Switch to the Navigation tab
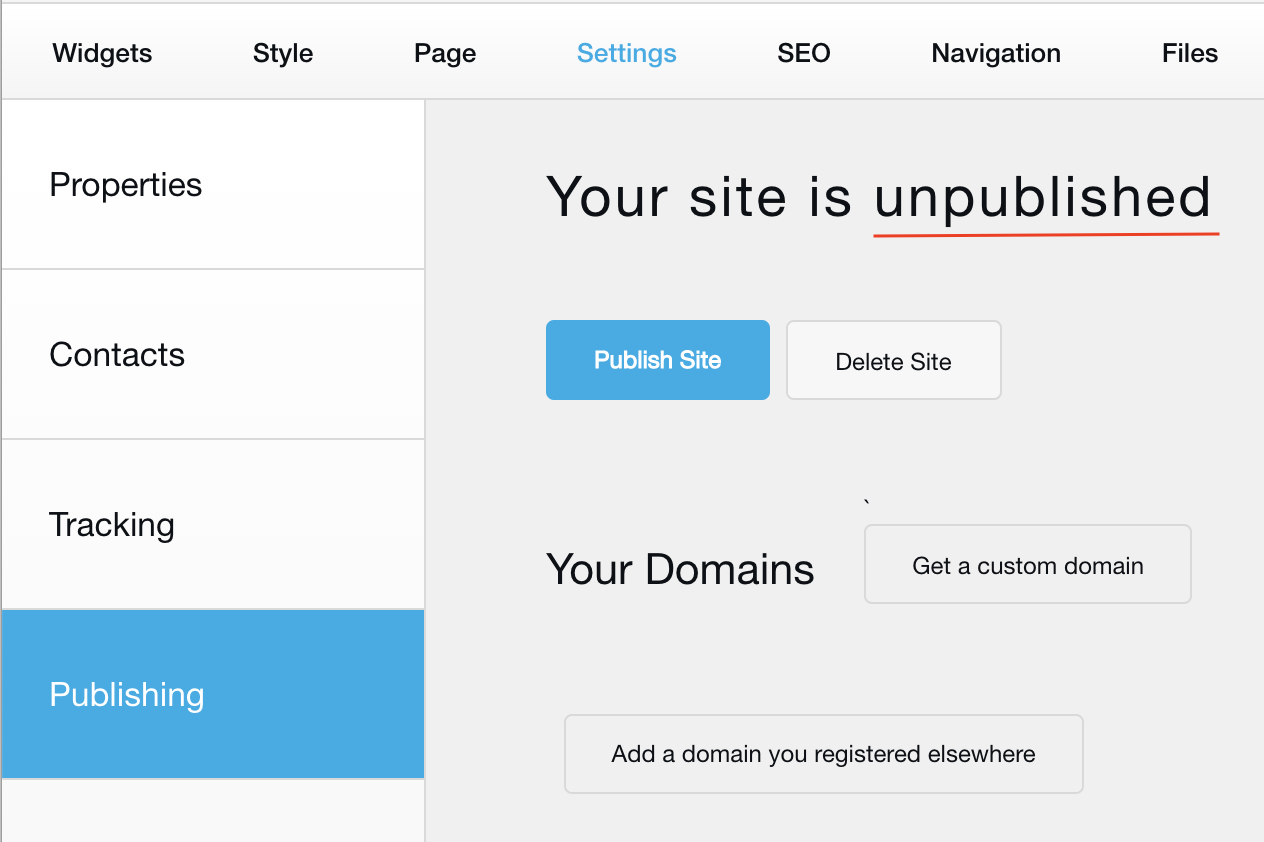This screenshot has width=1264, height=842. click(x=996, y=53)
